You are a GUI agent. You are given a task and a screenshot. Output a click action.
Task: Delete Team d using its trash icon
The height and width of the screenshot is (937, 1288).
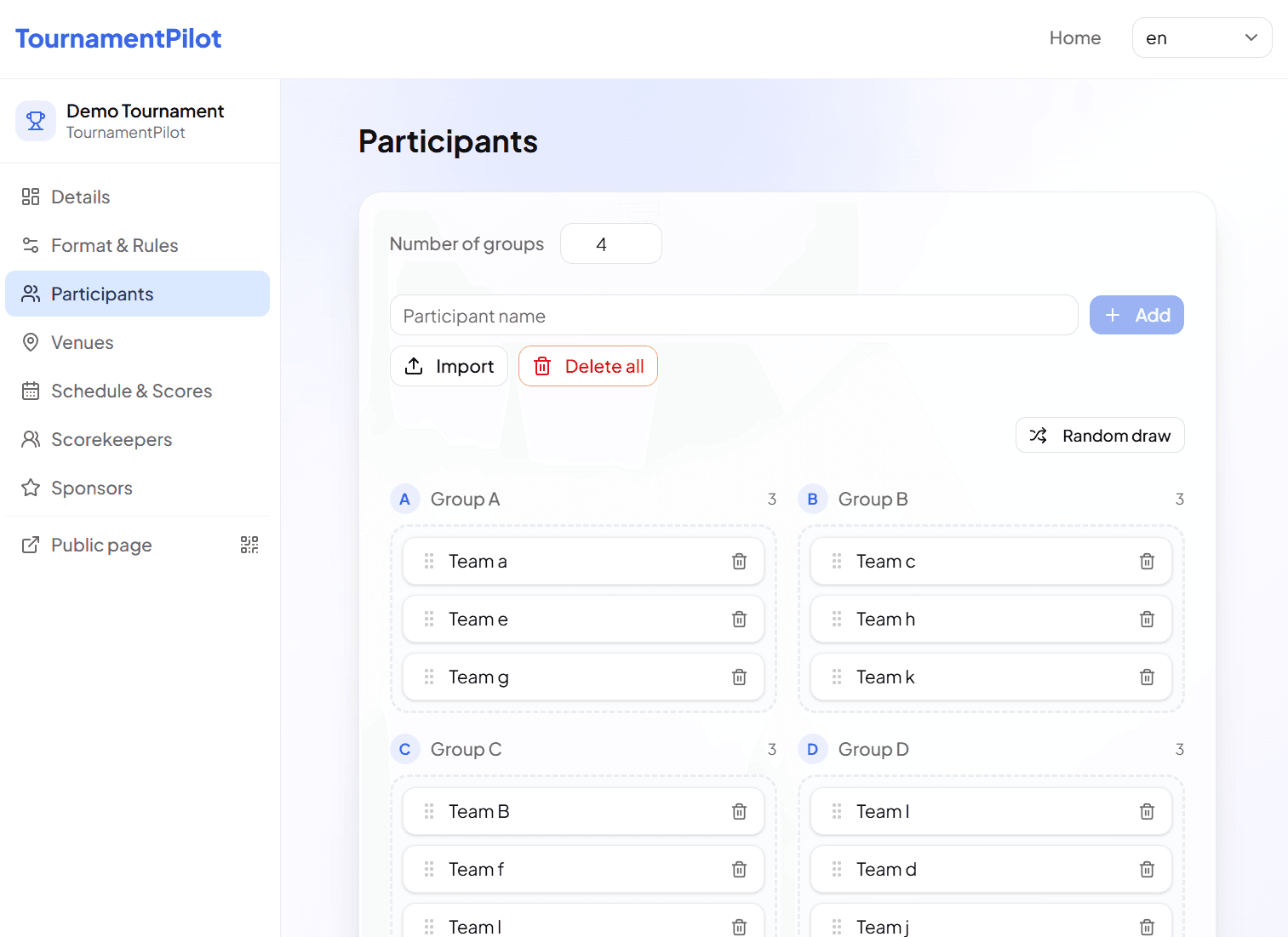pyautogui.click(x=1147, y=870)
